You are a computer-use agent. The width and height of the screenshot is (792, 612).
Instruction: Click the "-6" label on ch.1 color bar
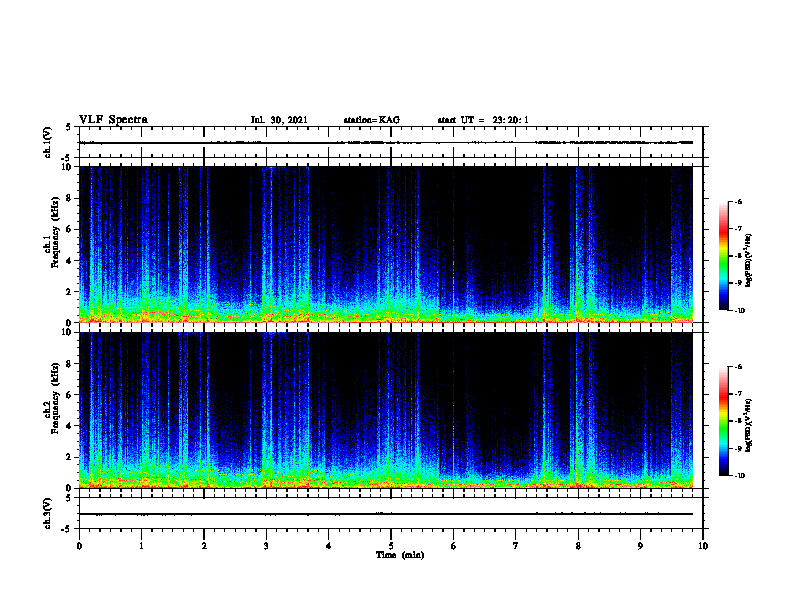tap(738, 202)
